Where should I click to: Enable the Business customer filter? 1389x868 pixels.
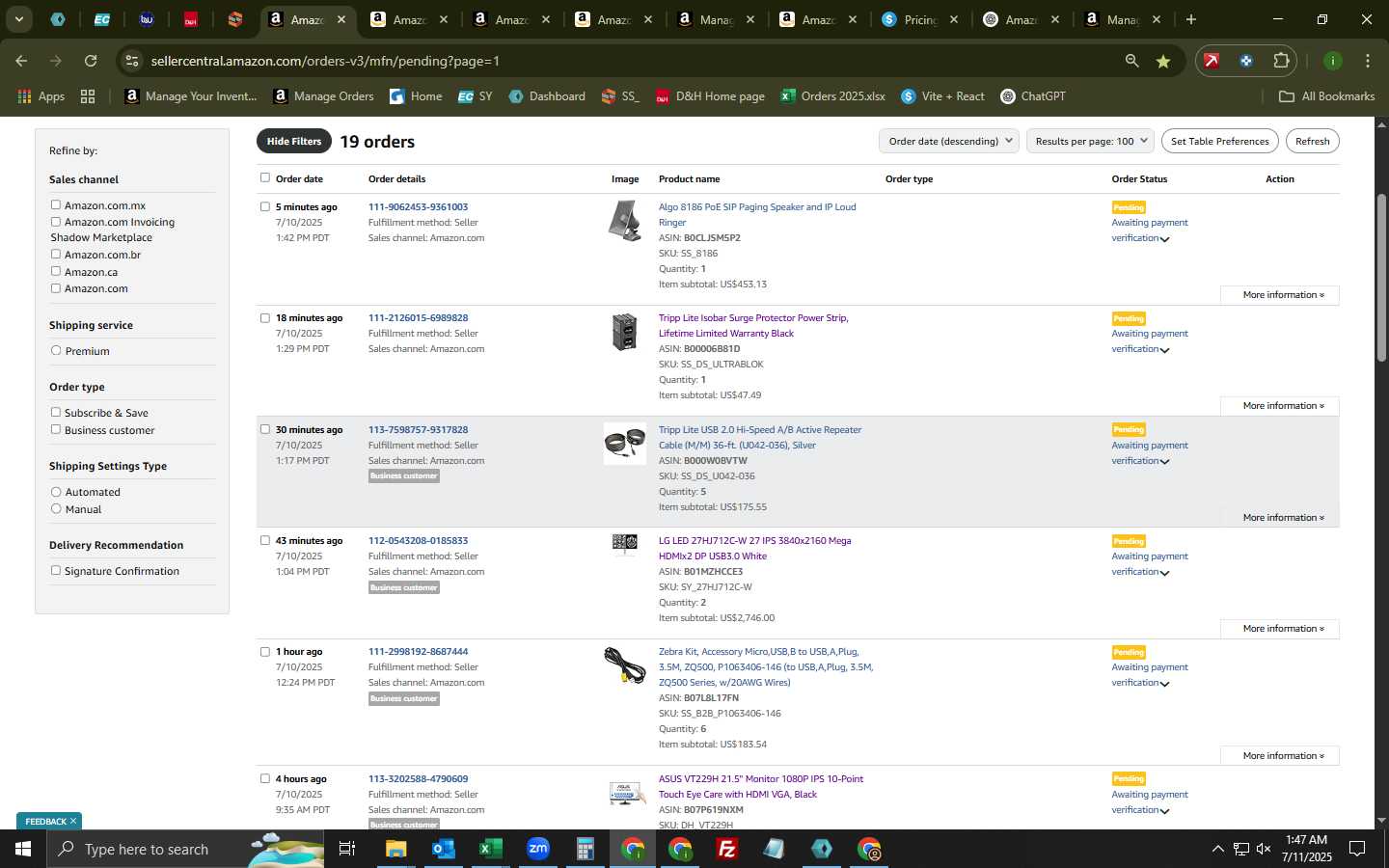pyautogui.click(x=56, y=429)
